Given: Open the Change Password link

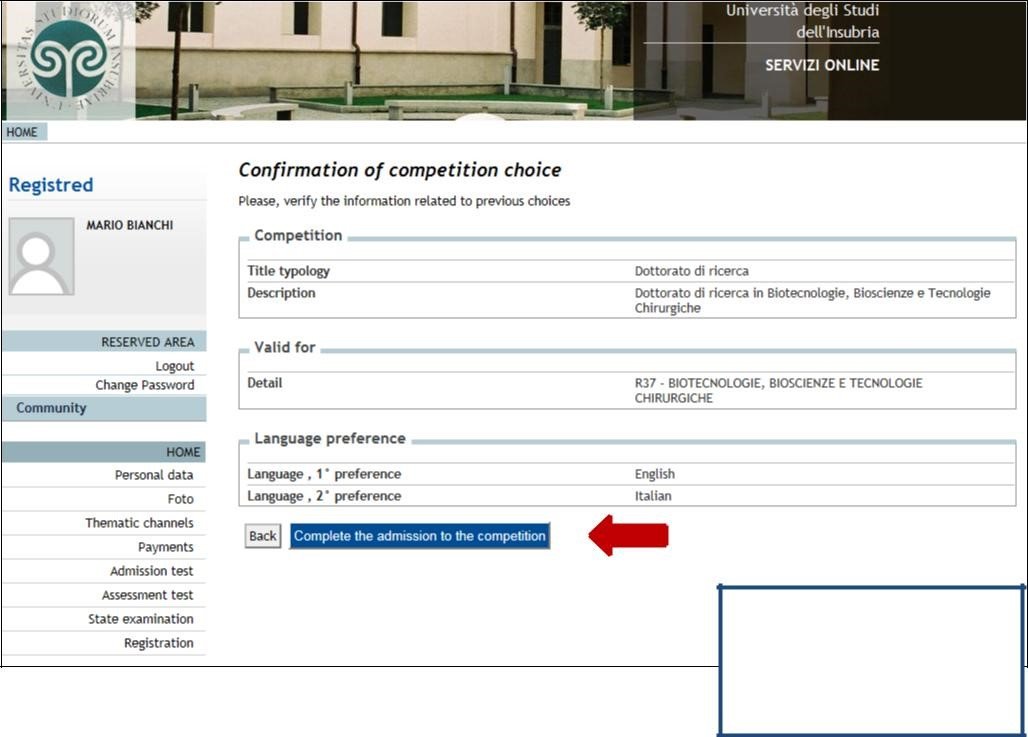Looking at the screenshot, I should coord(145,385).
